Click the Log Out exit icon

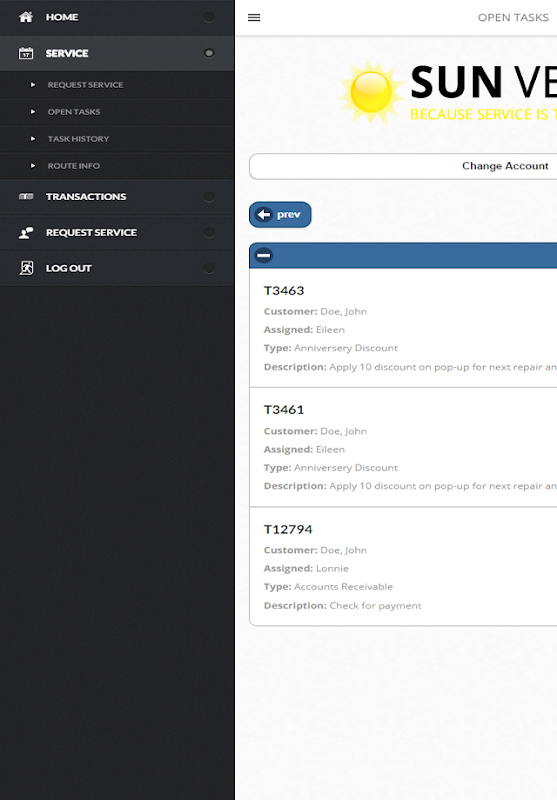pos(26,268)
